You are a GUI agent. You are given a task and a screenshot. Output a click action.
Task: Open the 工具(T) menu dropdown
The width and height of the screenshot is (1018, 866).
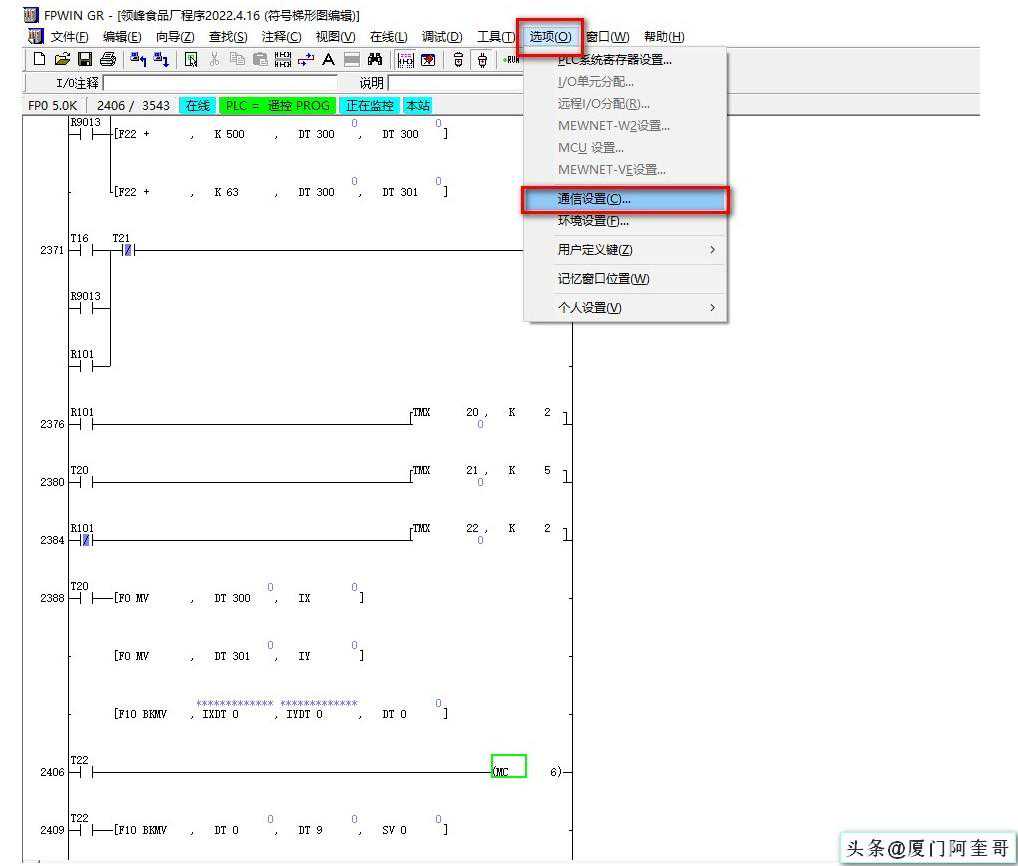click(495, 37)
